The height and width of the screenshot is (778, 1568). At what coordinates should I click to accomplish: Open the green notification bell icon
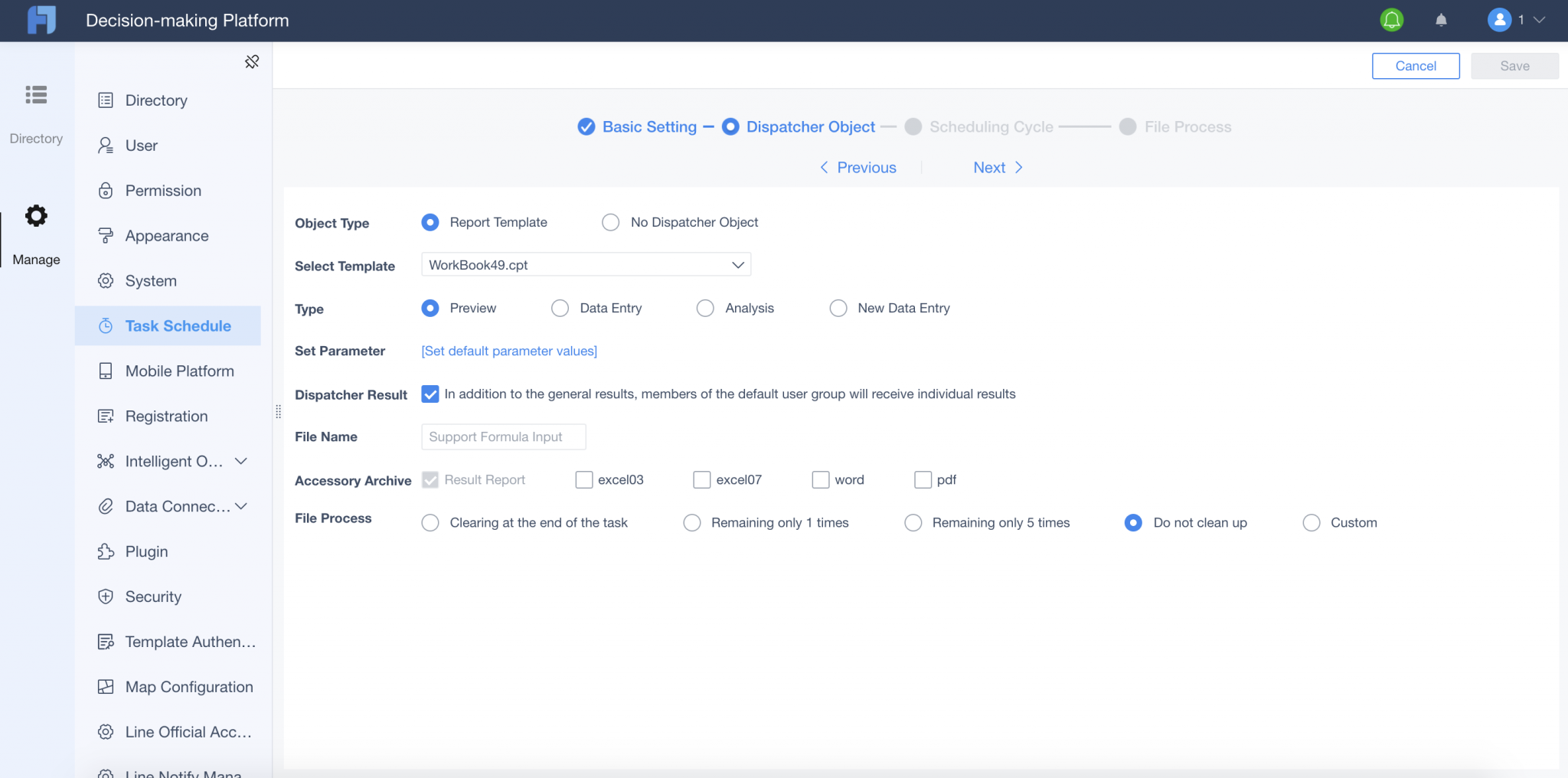point(1391,20)
